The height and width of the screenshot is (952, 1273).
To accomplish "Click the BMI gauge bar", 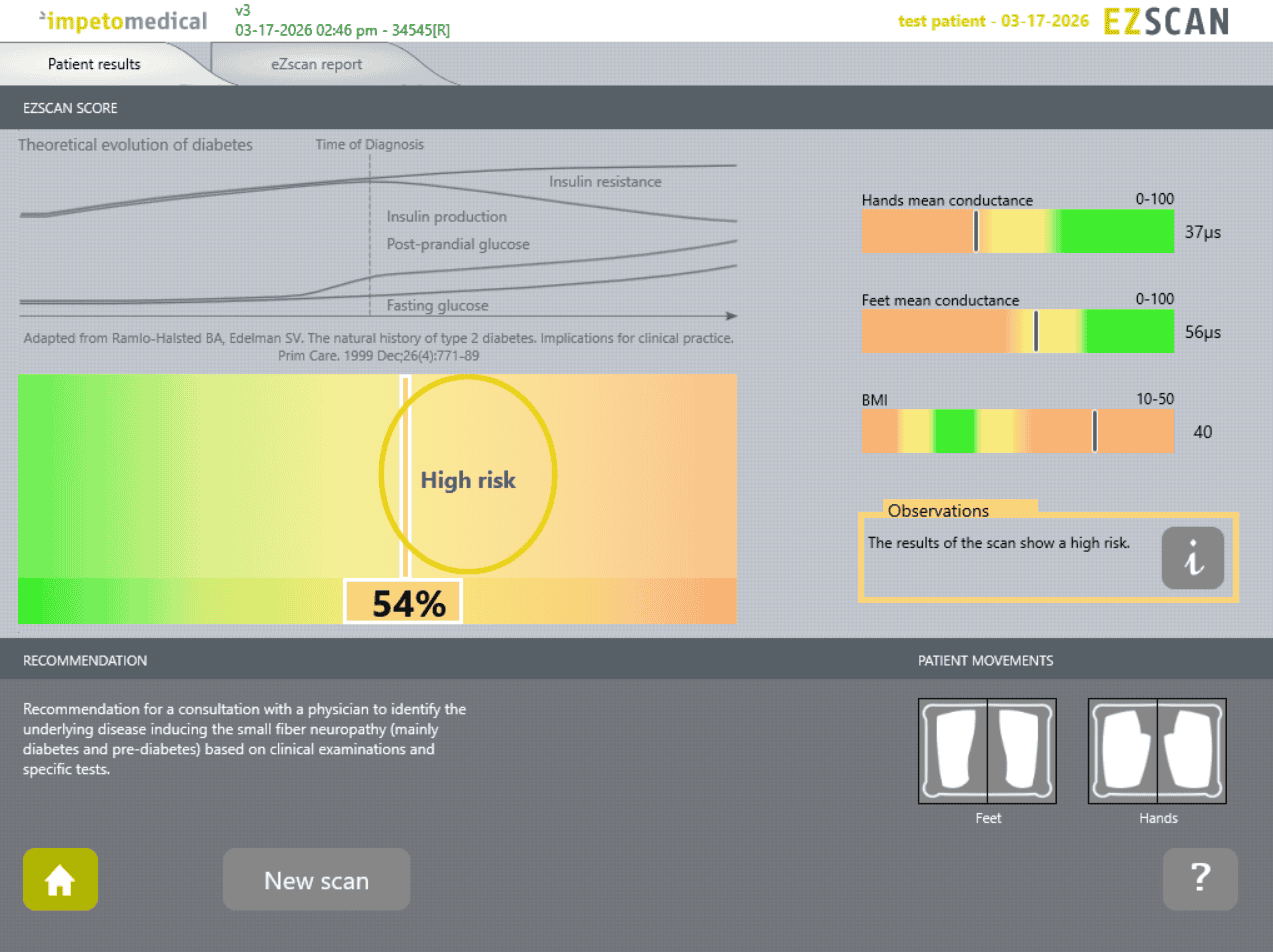I will tap(1017, 432).
